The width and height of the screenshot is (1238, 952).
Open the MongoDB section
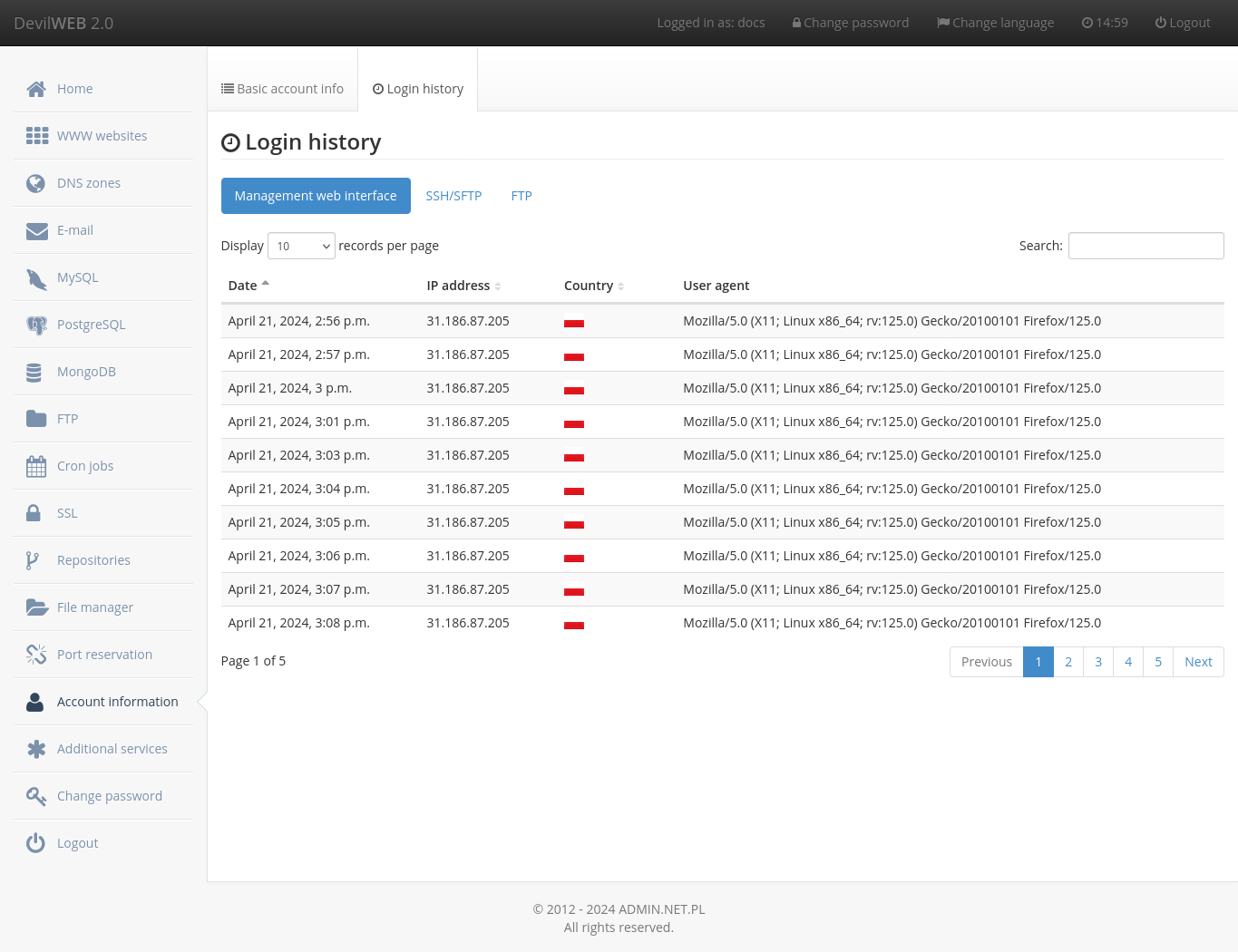86,371
